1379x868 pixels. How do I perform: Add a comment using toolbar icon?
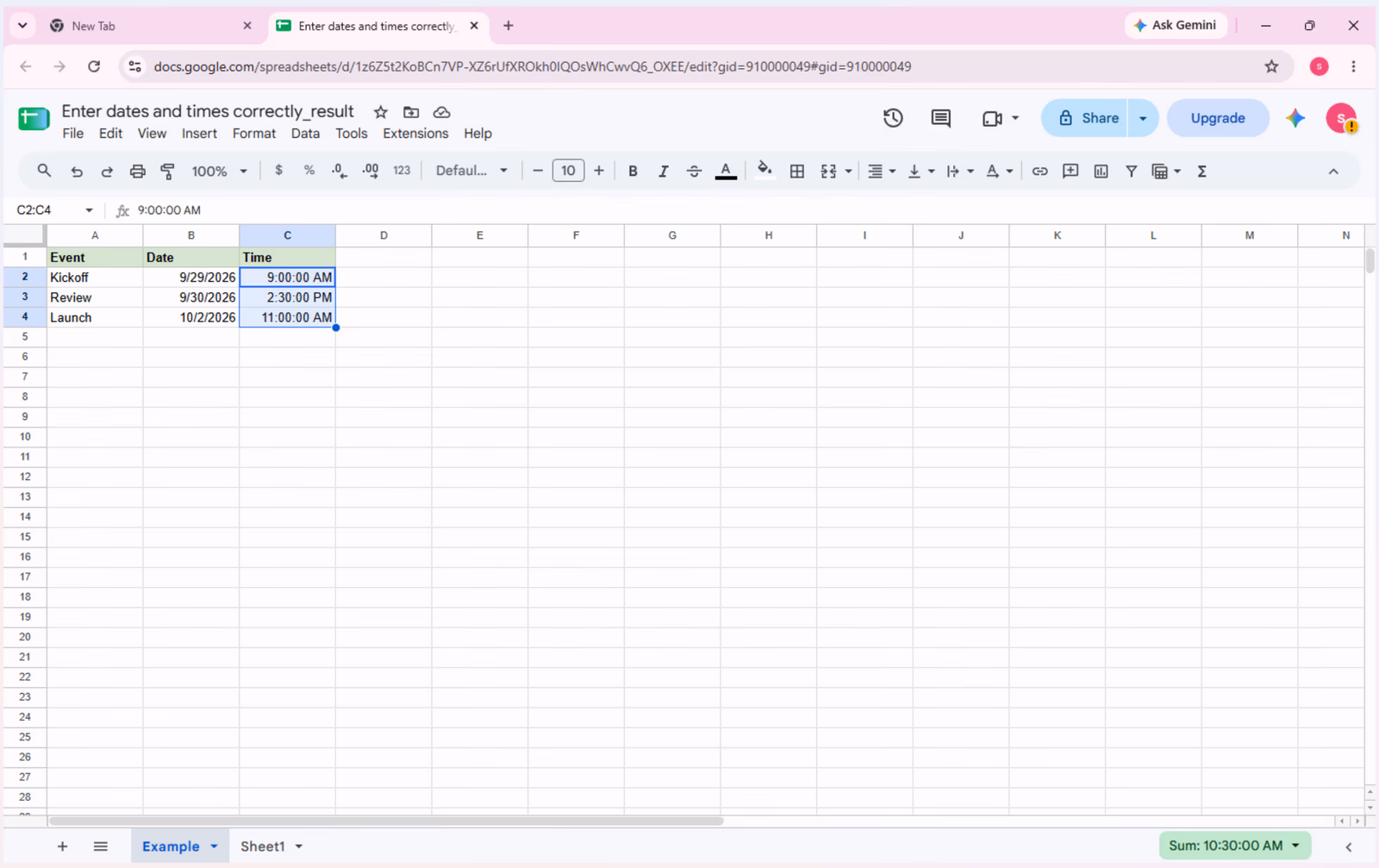[1070, 172]
